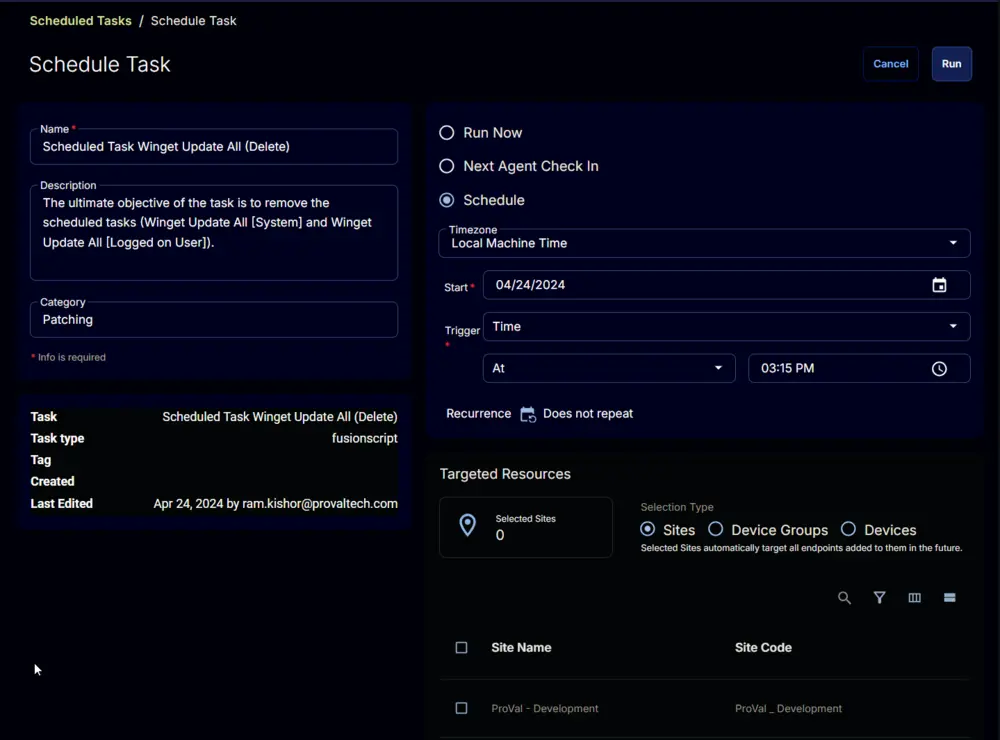Screen dimensions: 1000x740
Task: Click the ProVal - Development site name
Action: [x=545, y=709]
